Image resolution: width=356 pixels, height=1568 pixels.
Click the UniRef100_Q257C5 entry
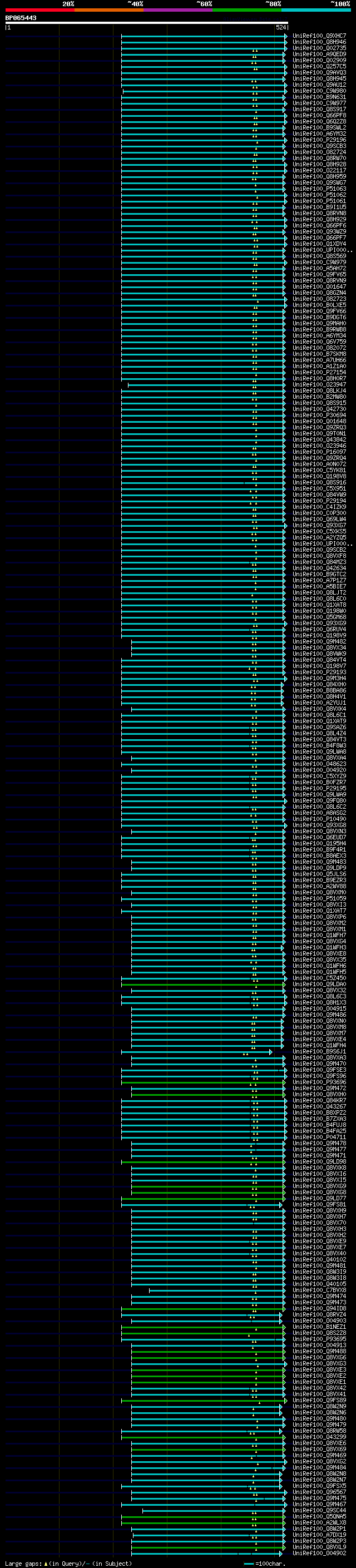pyautogui.click(x=319, y=66)
